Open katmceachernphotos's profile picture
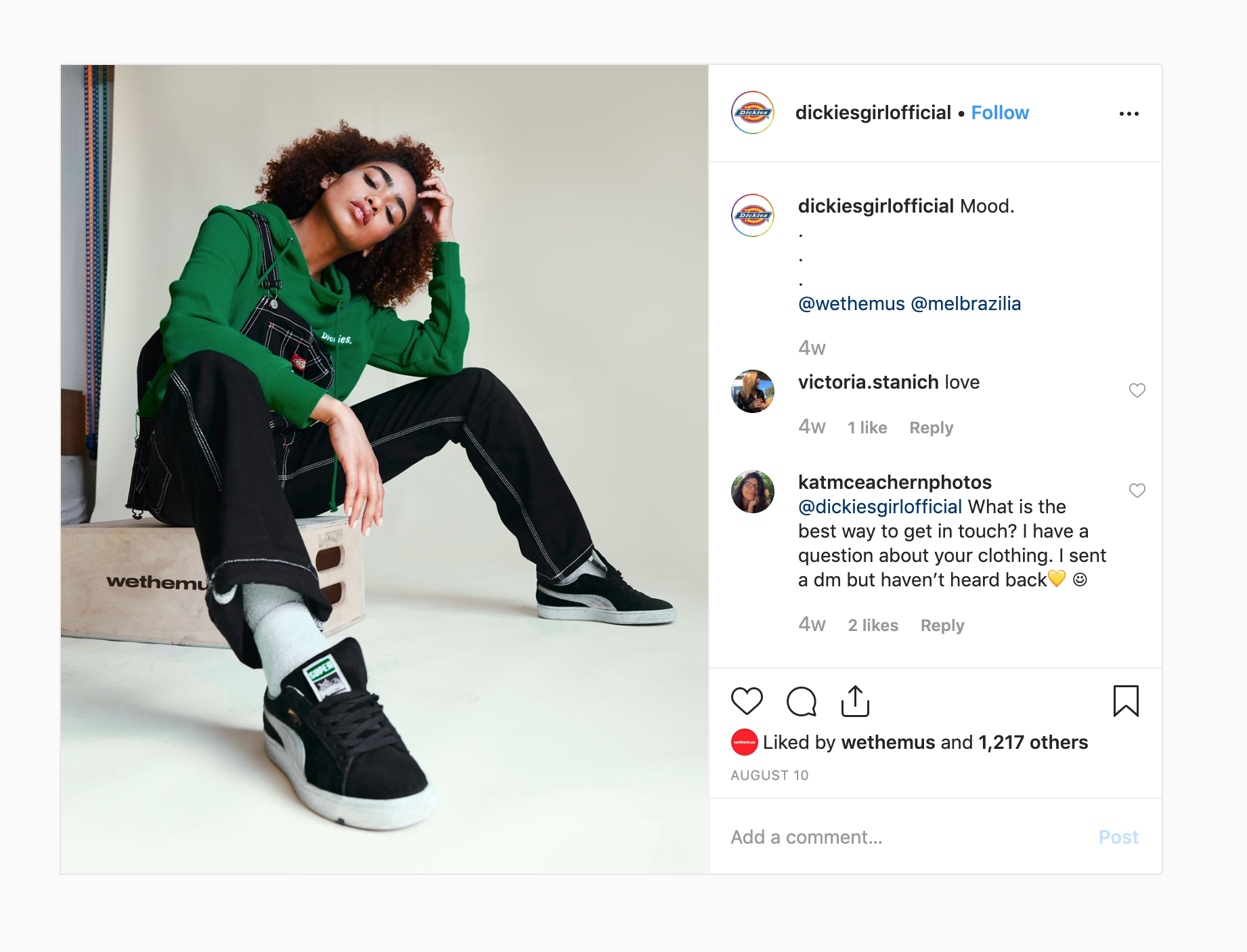 tap(753, 492)
